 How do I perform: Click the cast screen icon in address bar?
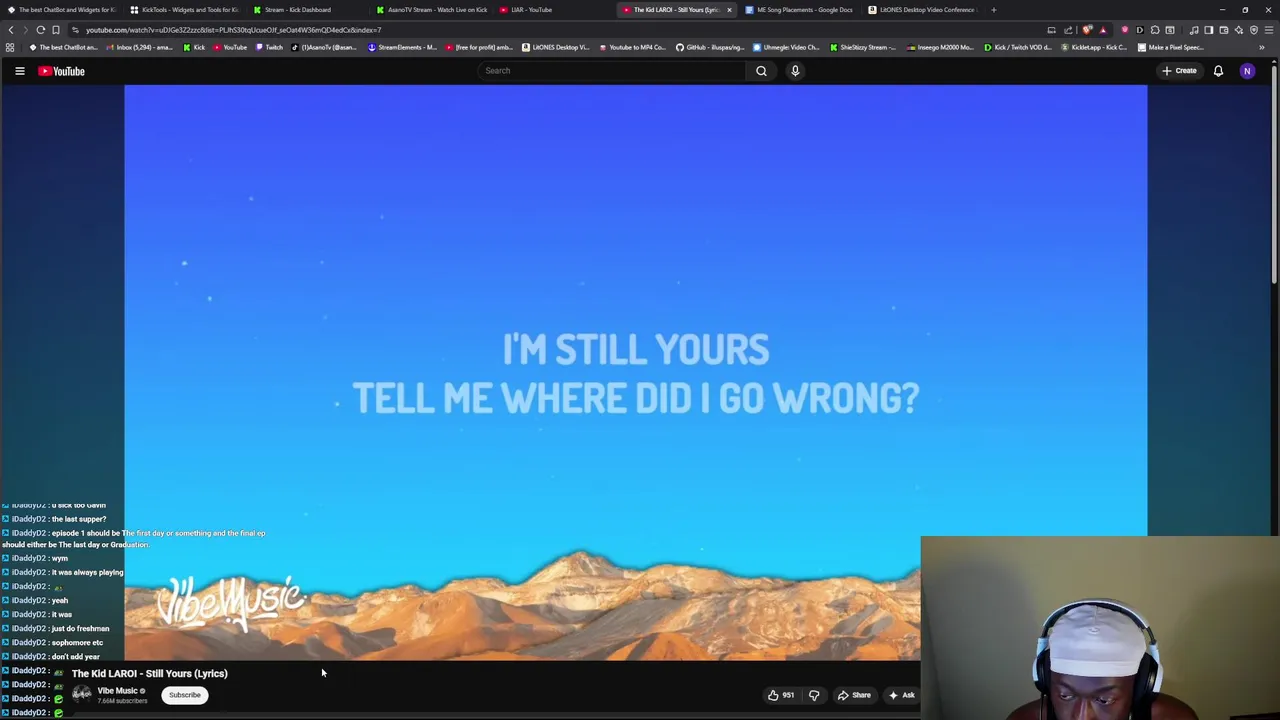pos(1051,30)
